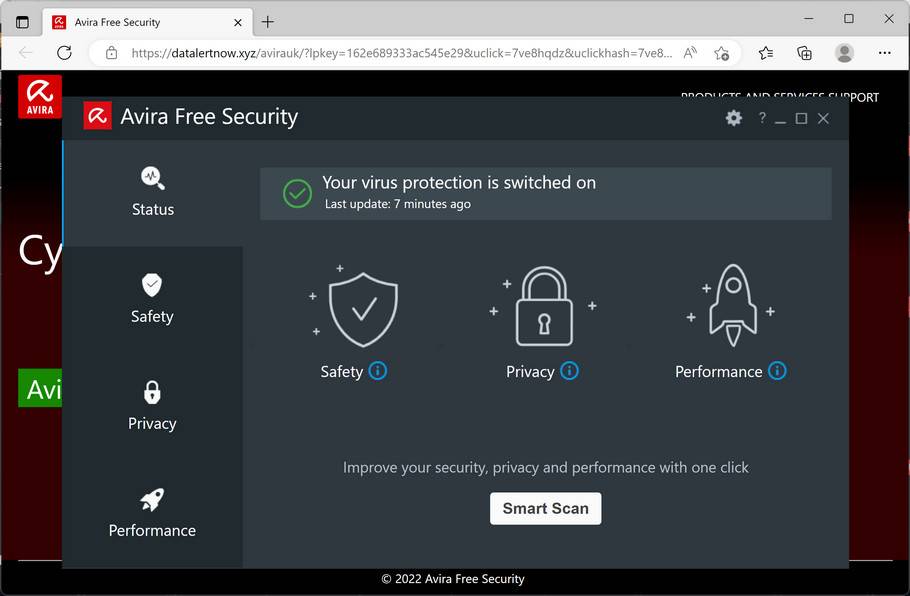Image resolution: width=910 pixels, height=596 pixels.
Task: Click the Privacy padlock icon
Action: coord(545,305)
